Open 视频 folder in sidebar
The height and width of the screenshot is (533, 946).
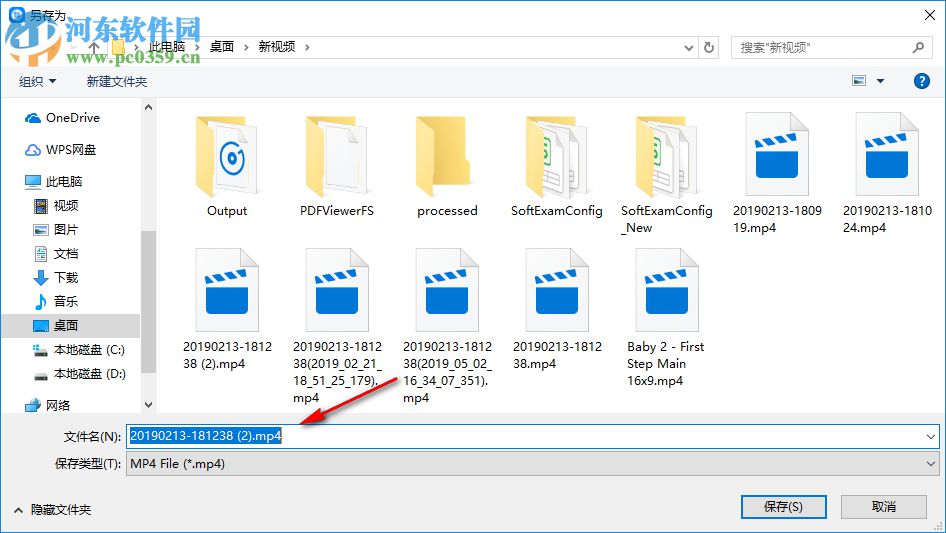point(56,206)
